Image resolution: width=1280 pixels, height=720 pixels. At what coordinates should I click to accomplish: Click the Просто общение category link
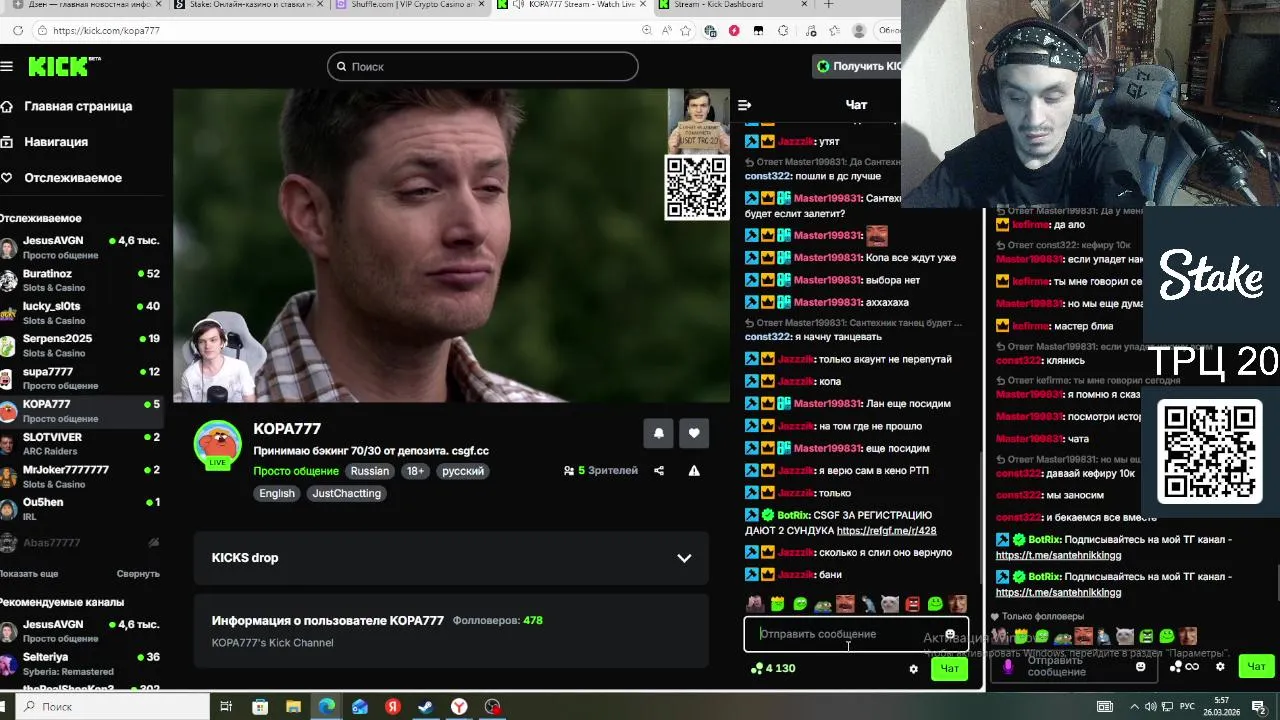(296, 471)
